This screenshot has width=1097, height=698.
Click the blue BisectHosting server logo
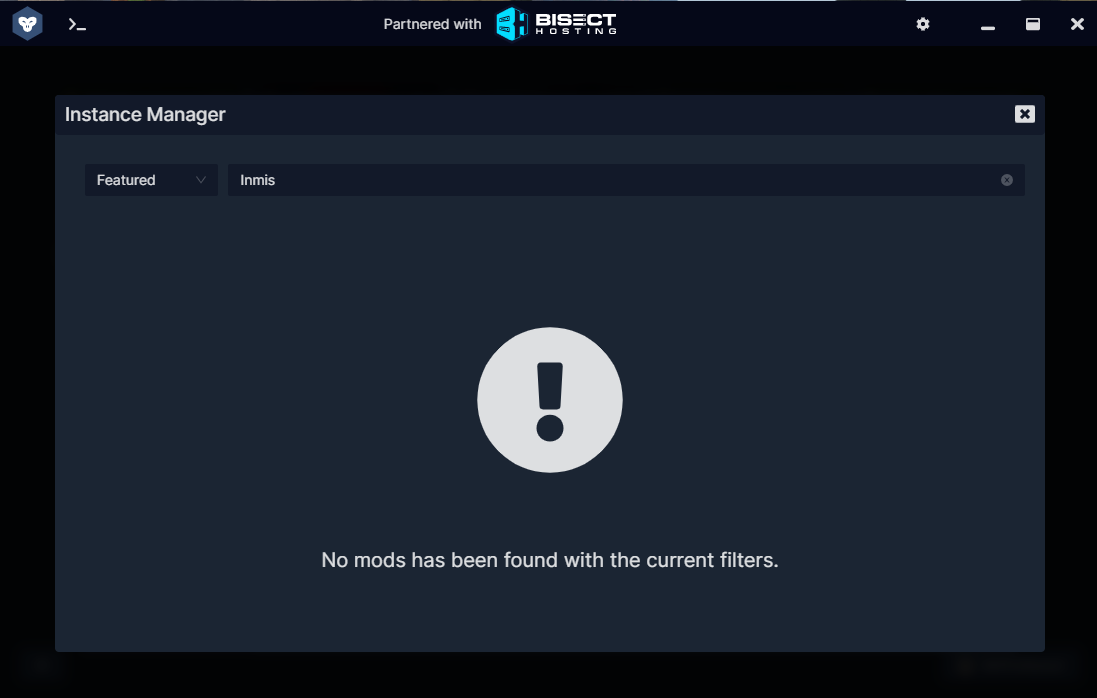[511, 24]
